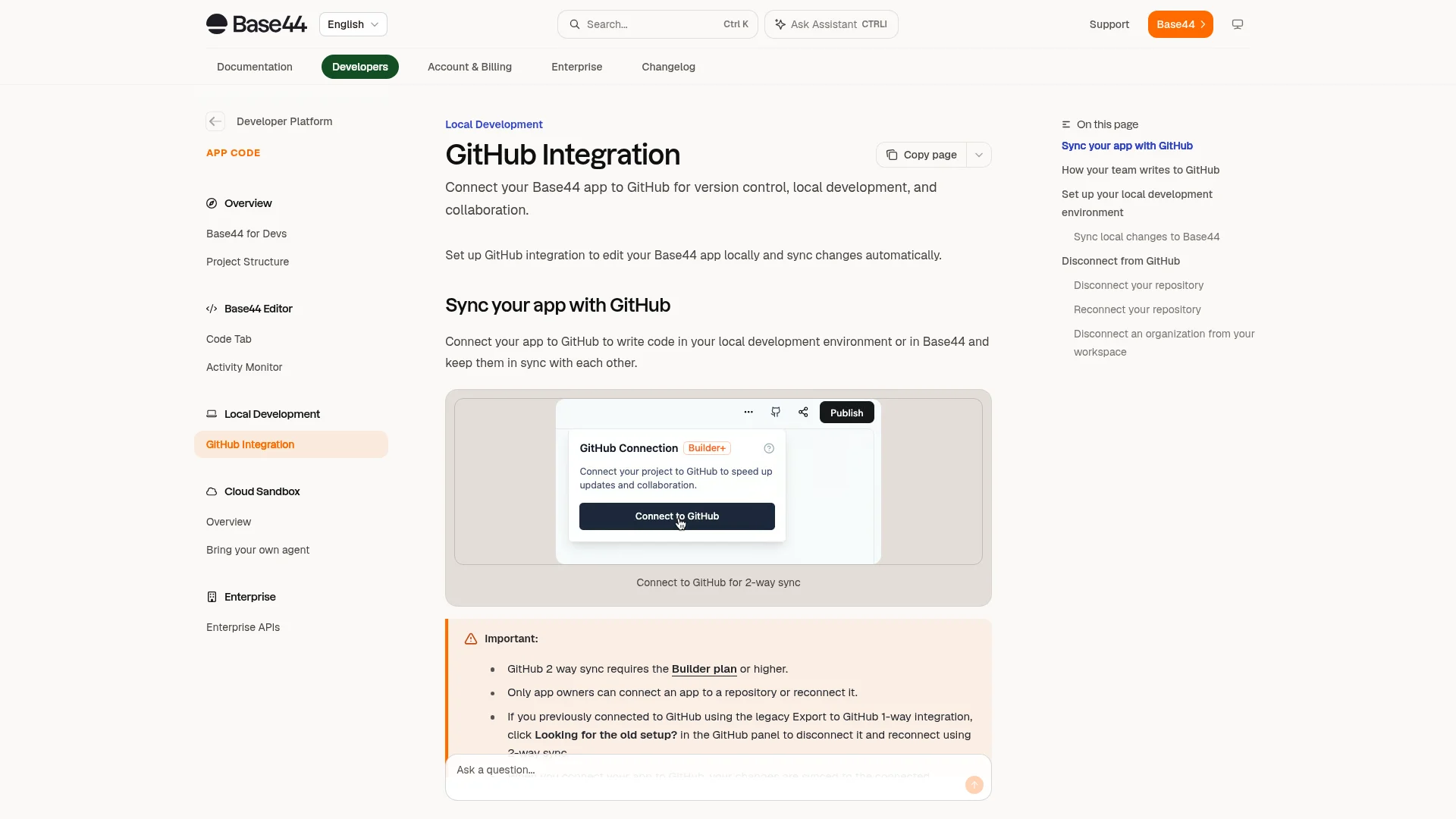Toggle the theme mode monitor icon
This screenshot has width=1456, height=819.
1238,24
